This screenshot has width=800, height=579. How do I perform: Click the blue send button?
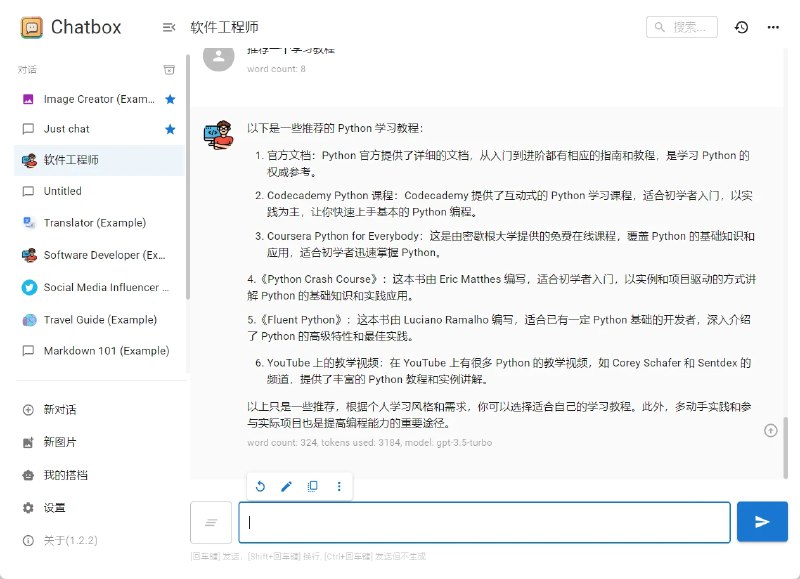762,521
